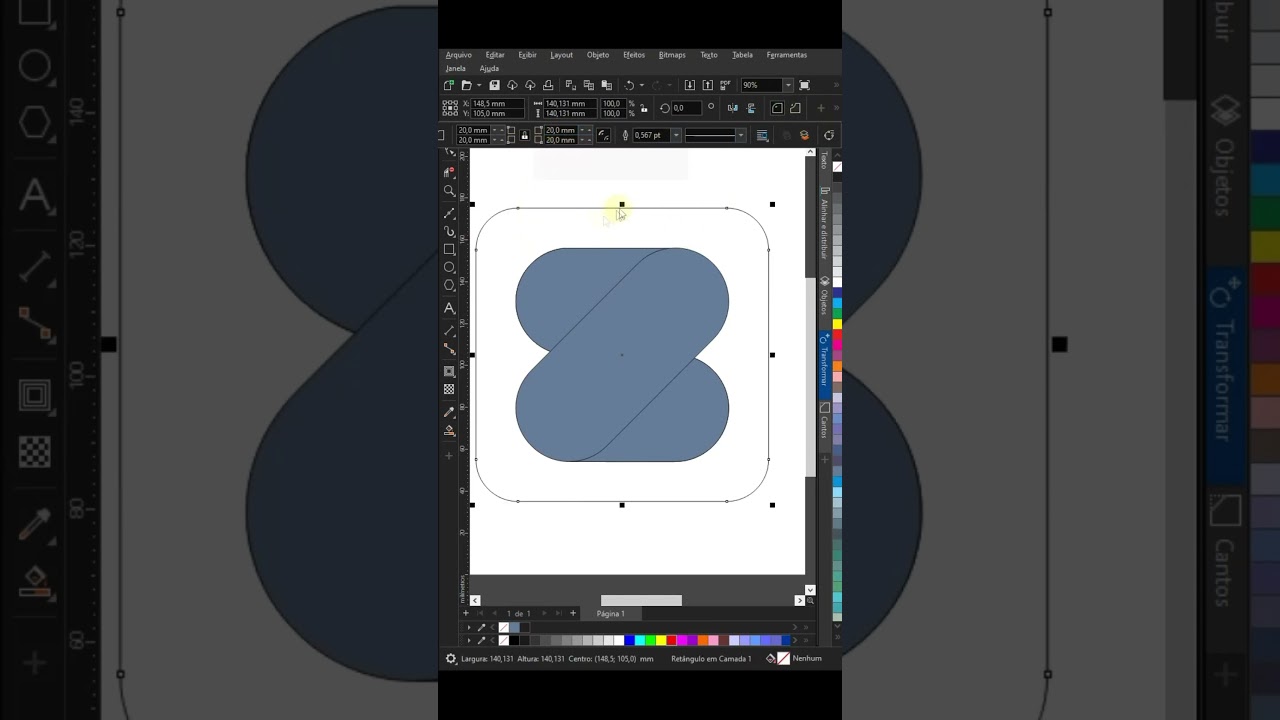Viewport: 1280px width, 720px height.
Task: Select the Text tool
Action: (449, 308)
